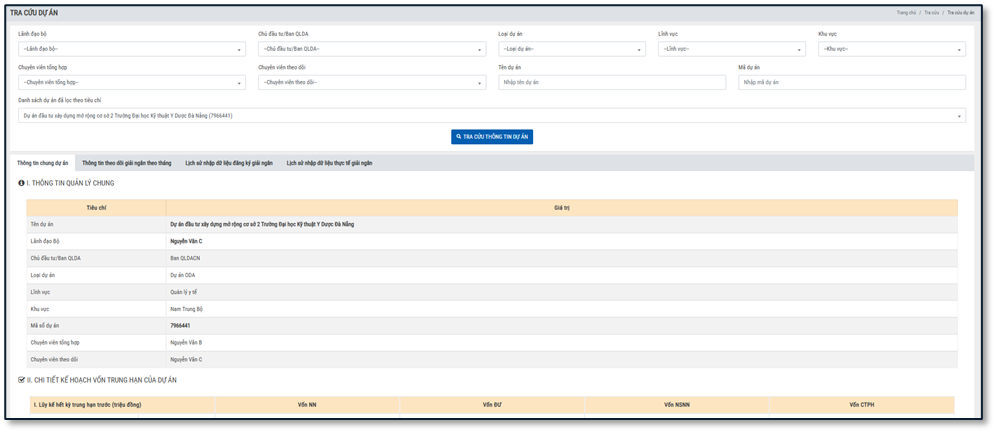The width and height of the screenshot is (996, 433).
Task: Click the Tra cứu breadcrumb link
Action: click(x=931, y=13)
